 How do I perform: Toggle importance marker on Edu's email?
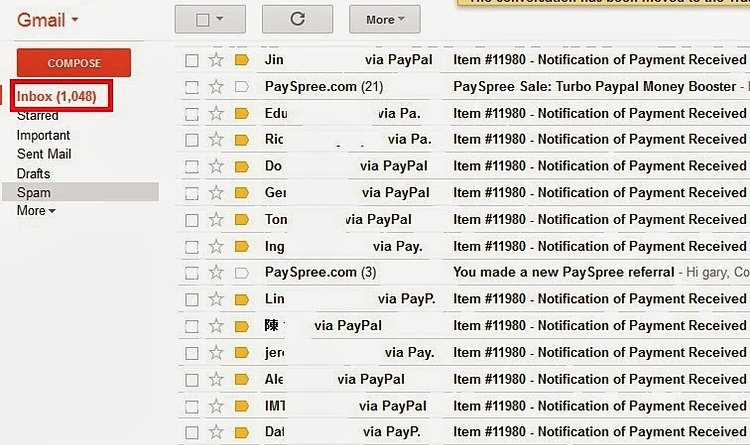pyautogui.click(x=242, y=114)
